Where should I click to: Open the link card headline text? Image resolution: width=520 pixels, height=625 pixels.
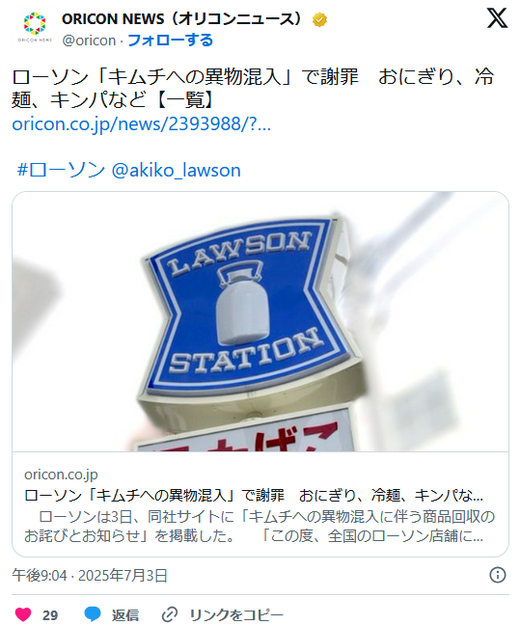tap(253, 495)
